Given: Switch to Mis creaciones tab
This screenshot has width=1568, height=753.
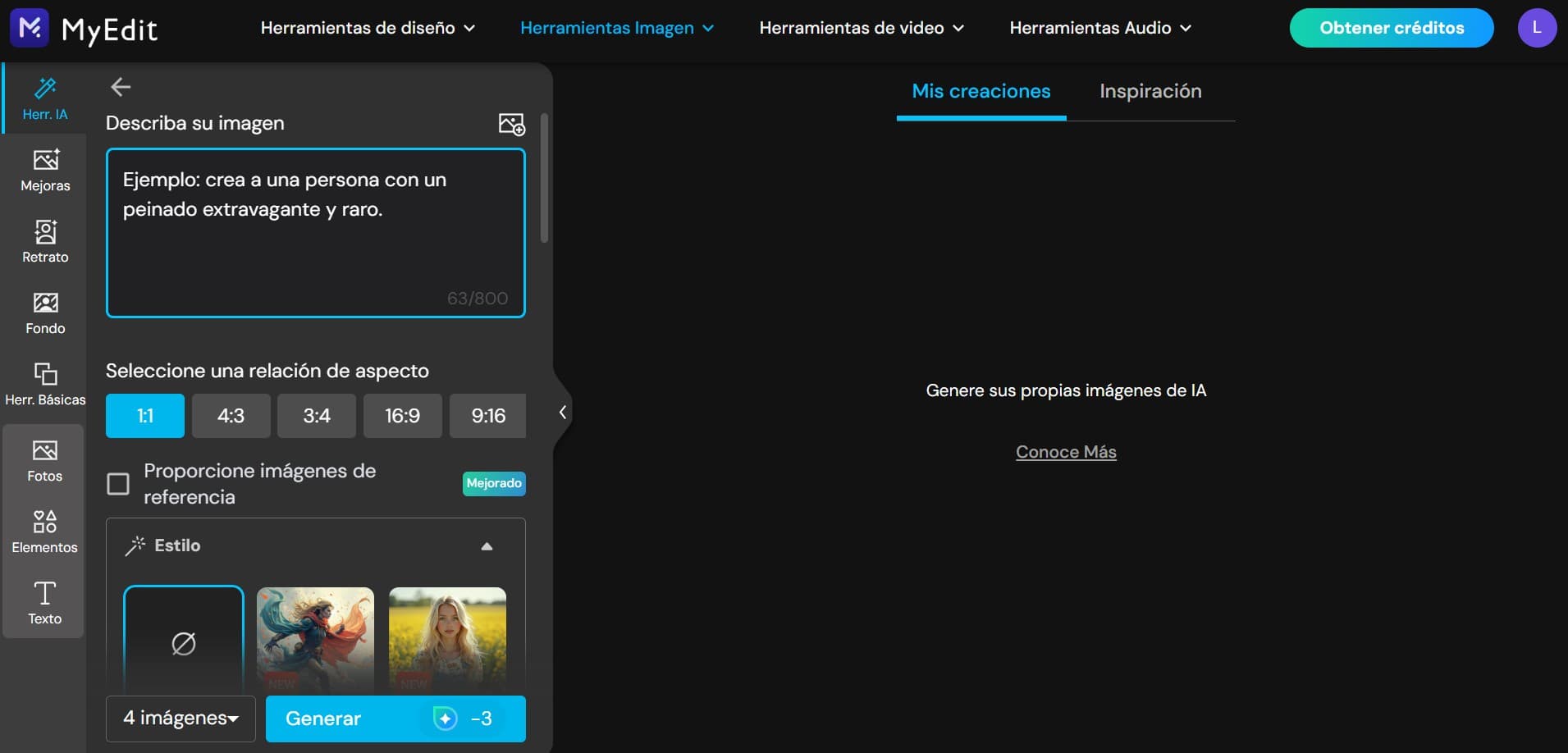Looking at the screenshot, I should click(x=981, y=91).
